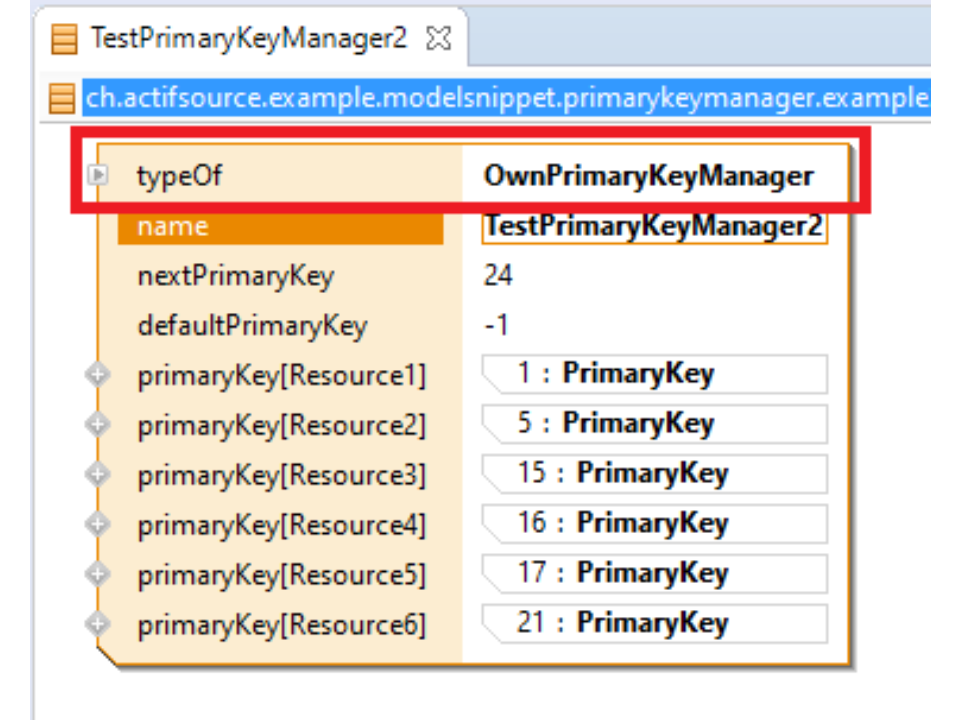Close the TestPrimaryKeyManager2 editor tab
960x720 pixels.
[438, 40]
